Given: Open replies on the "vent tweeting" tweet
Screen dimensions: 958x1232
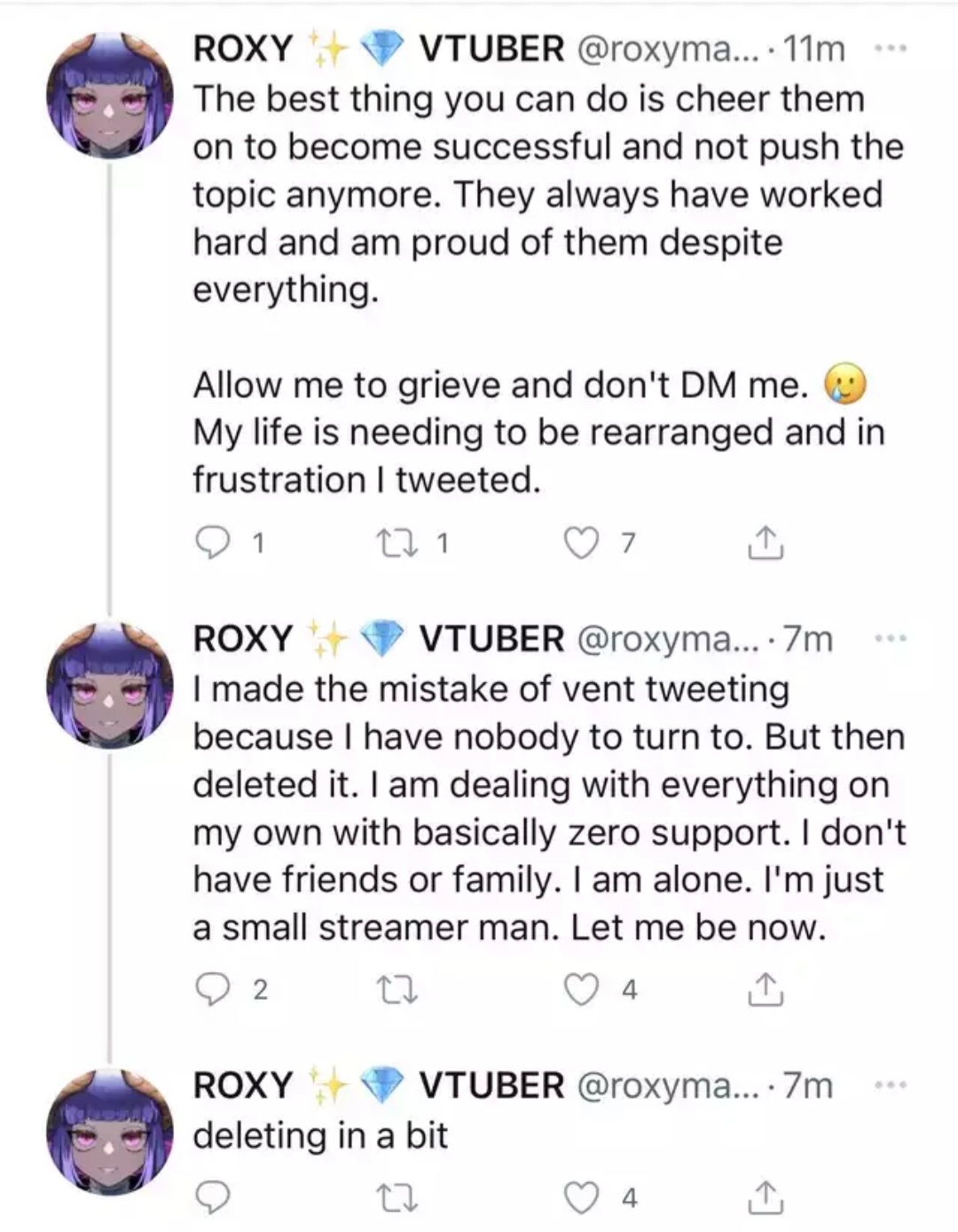Looking at the screenshot, I should (213, 989).
